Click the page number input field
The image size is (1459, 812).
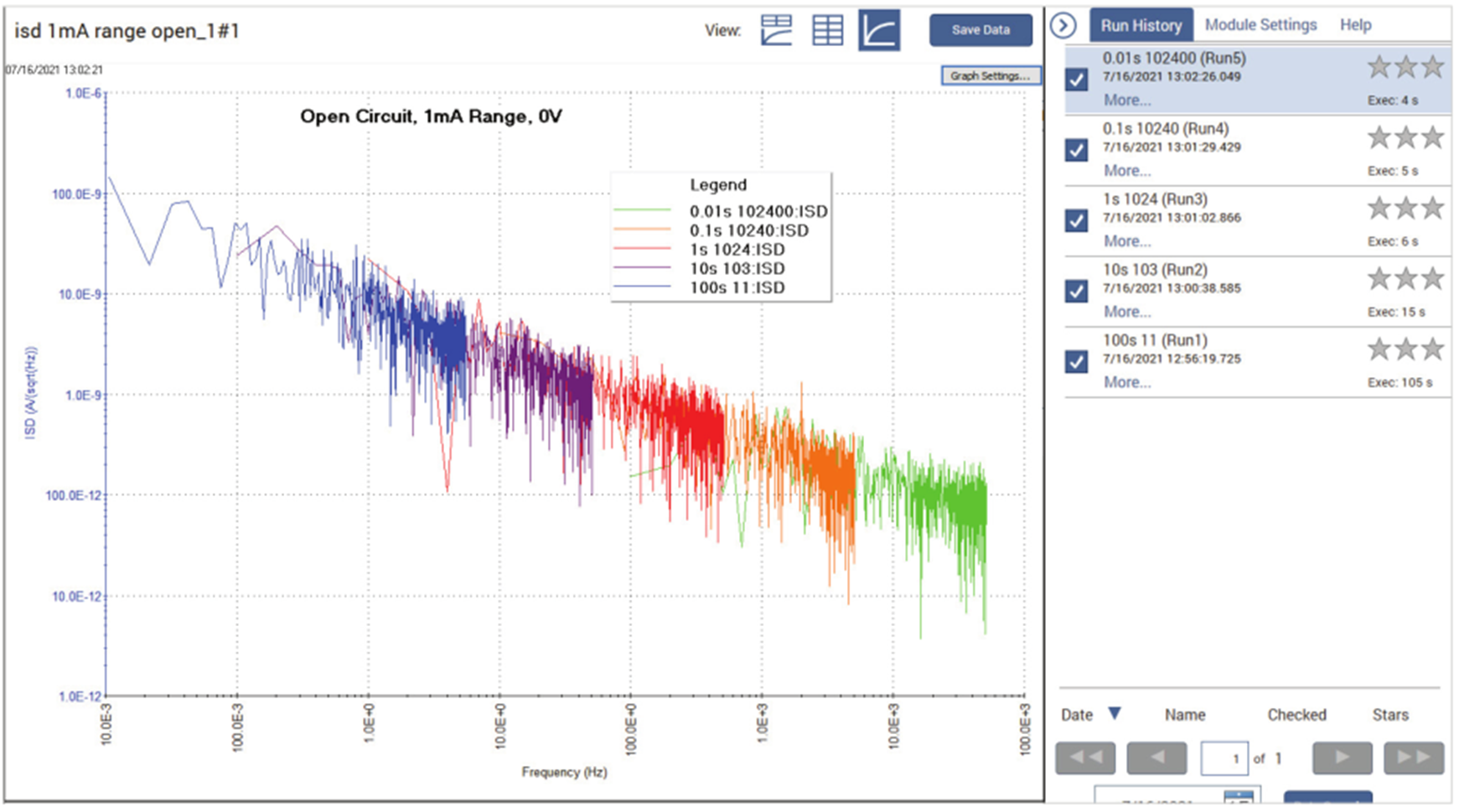coord(1224,758)
